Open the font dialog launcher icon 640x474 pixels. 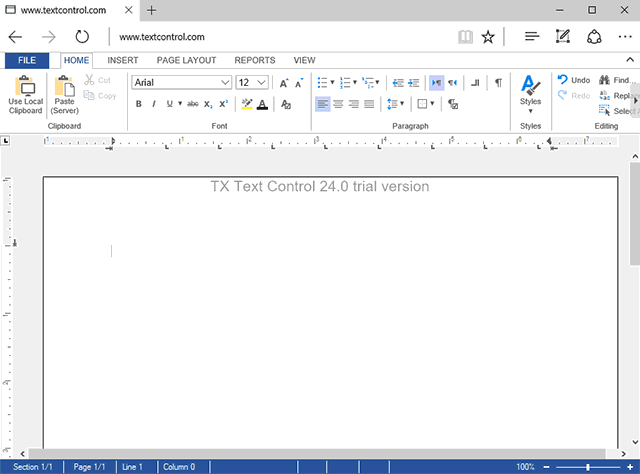(x=286, y=105)
